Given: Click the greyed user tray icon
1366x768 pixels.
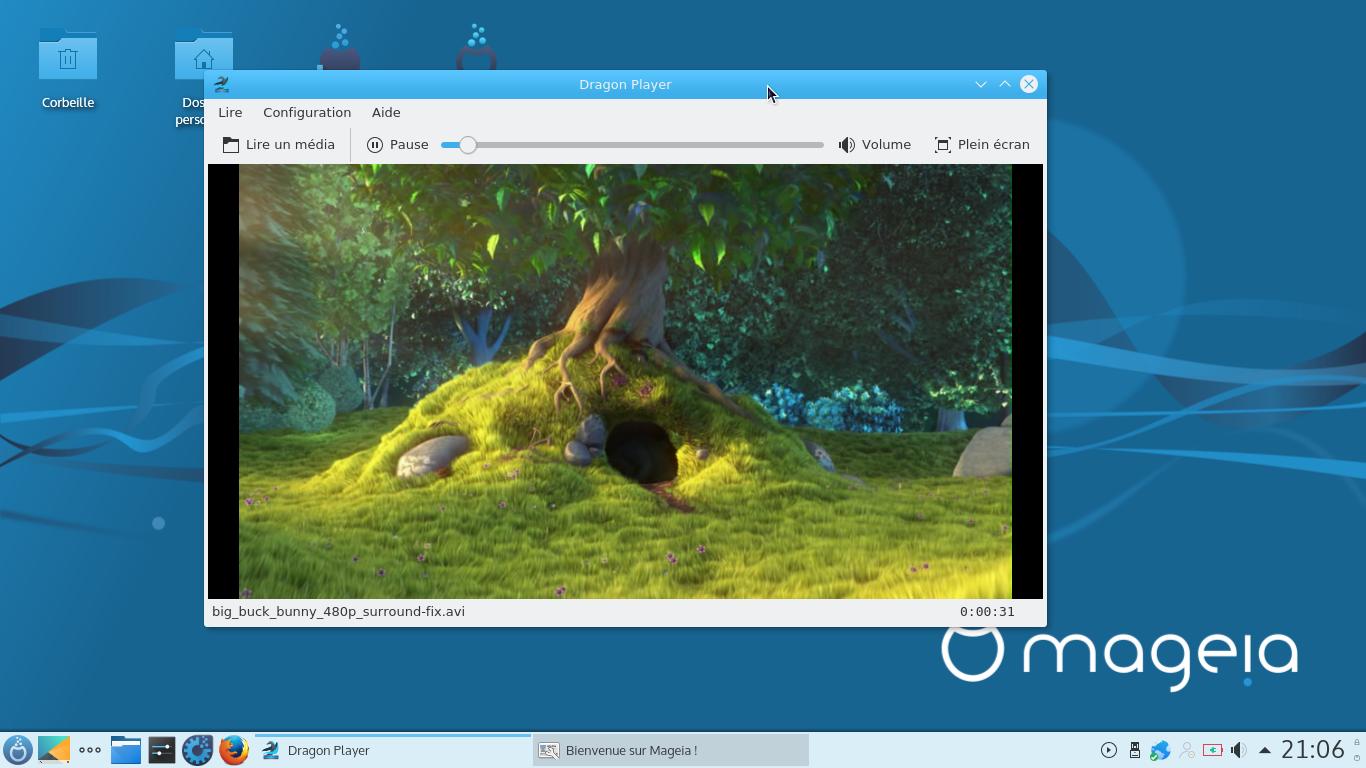Looking at the screenshot, I should click(x=1187, y=750).
